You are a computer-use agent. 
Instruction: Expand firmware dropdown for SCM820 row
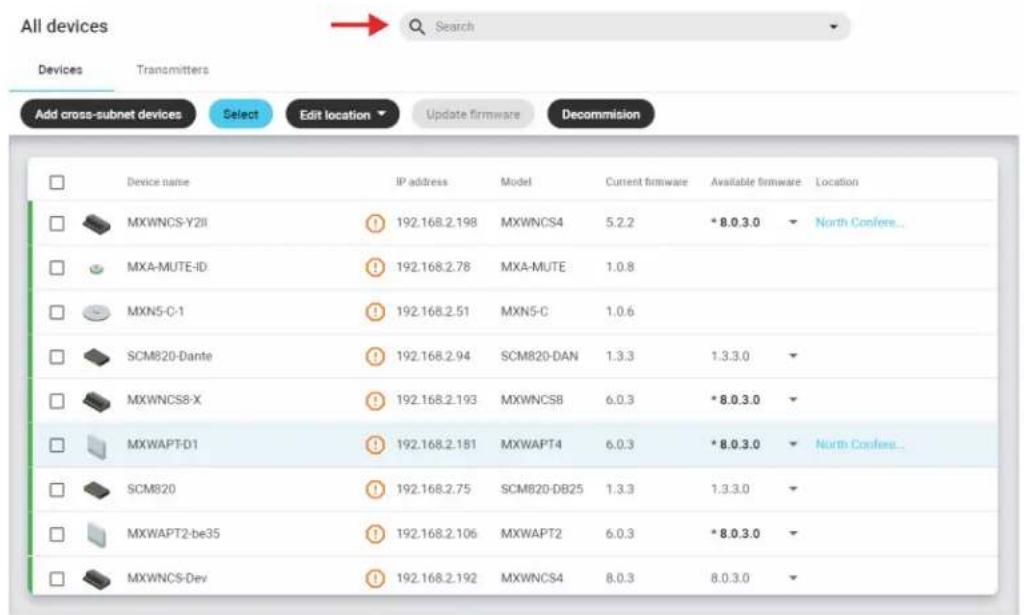(x=793, y=489)
